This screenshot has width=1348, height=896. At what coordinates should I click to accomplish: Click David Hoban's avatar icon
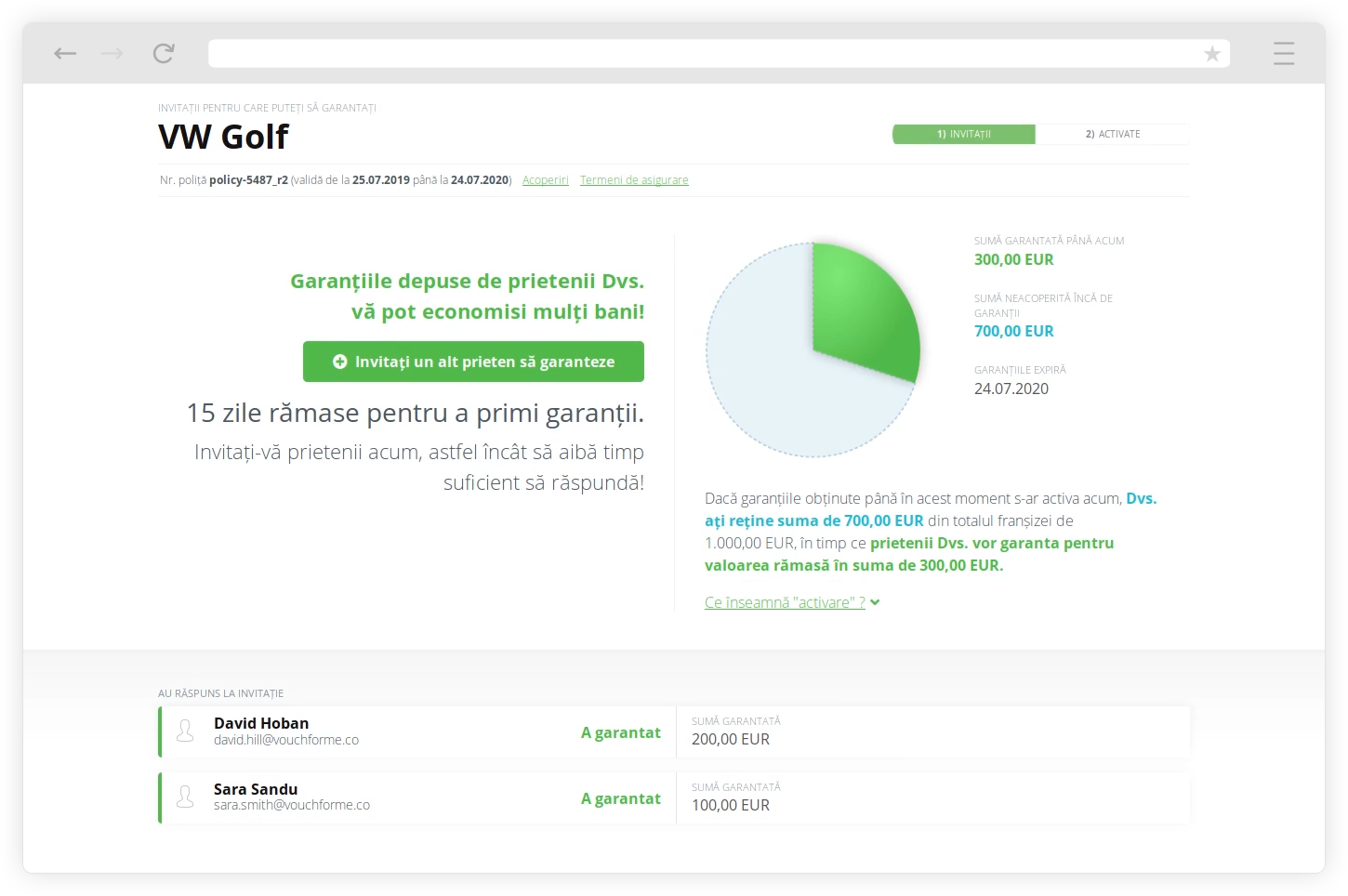click(185, 731)
